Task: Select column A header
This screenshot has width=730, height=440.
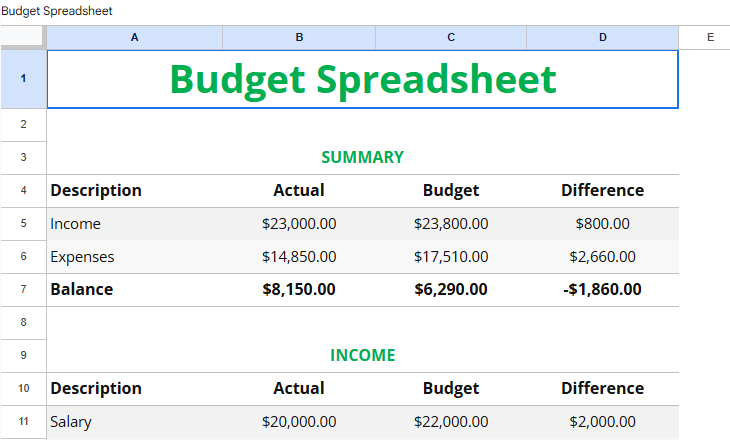Action: (x=135, y=37)
